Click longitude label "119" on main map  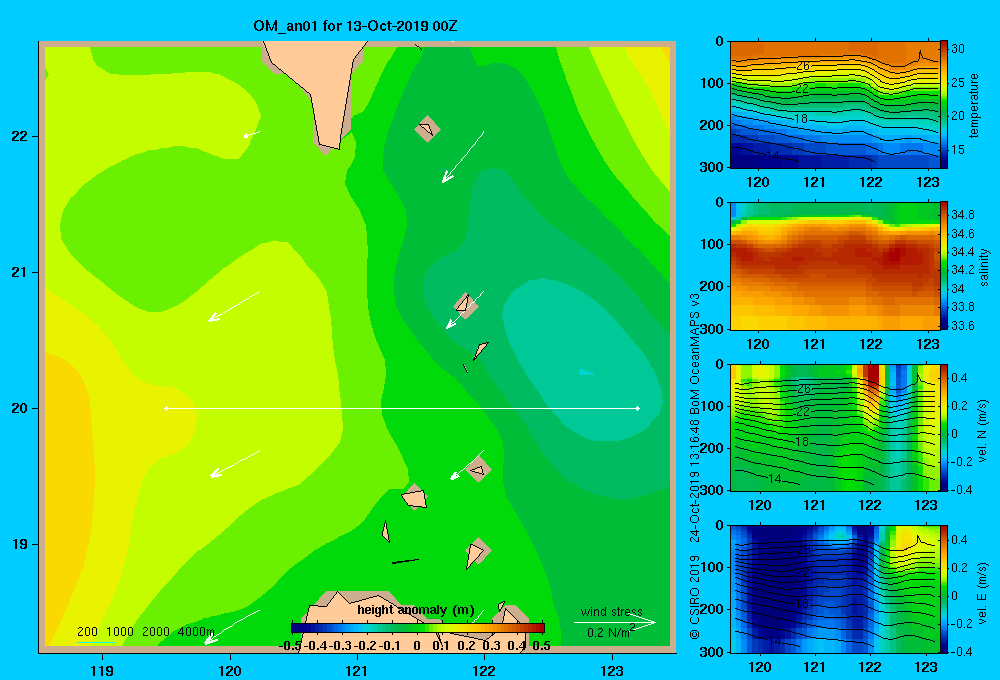tap(102, 670)
